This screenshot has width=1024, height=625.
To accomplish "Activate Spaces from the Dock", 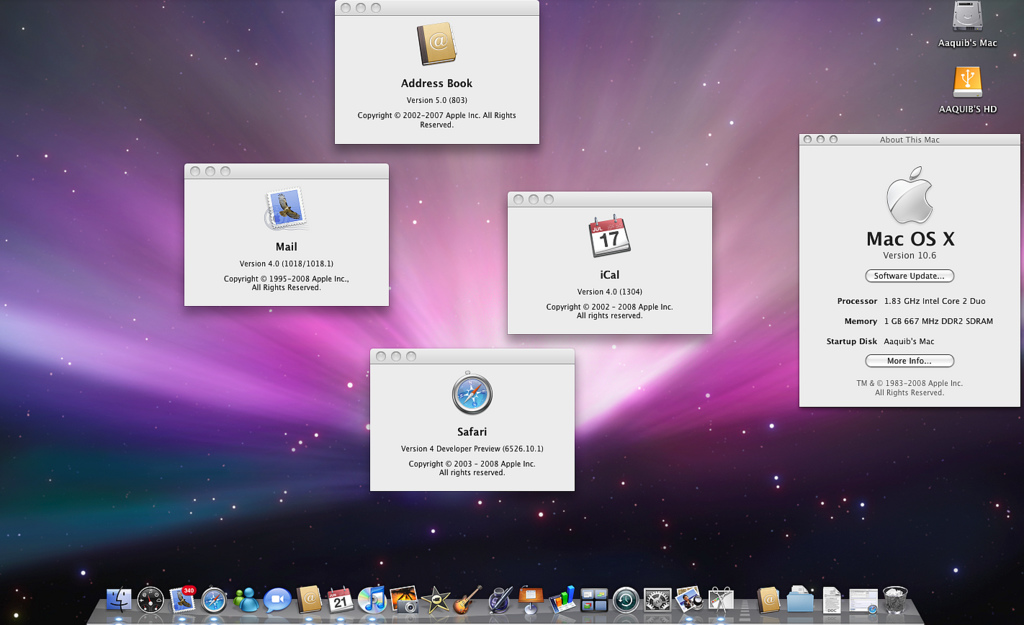I will point(594,600).
